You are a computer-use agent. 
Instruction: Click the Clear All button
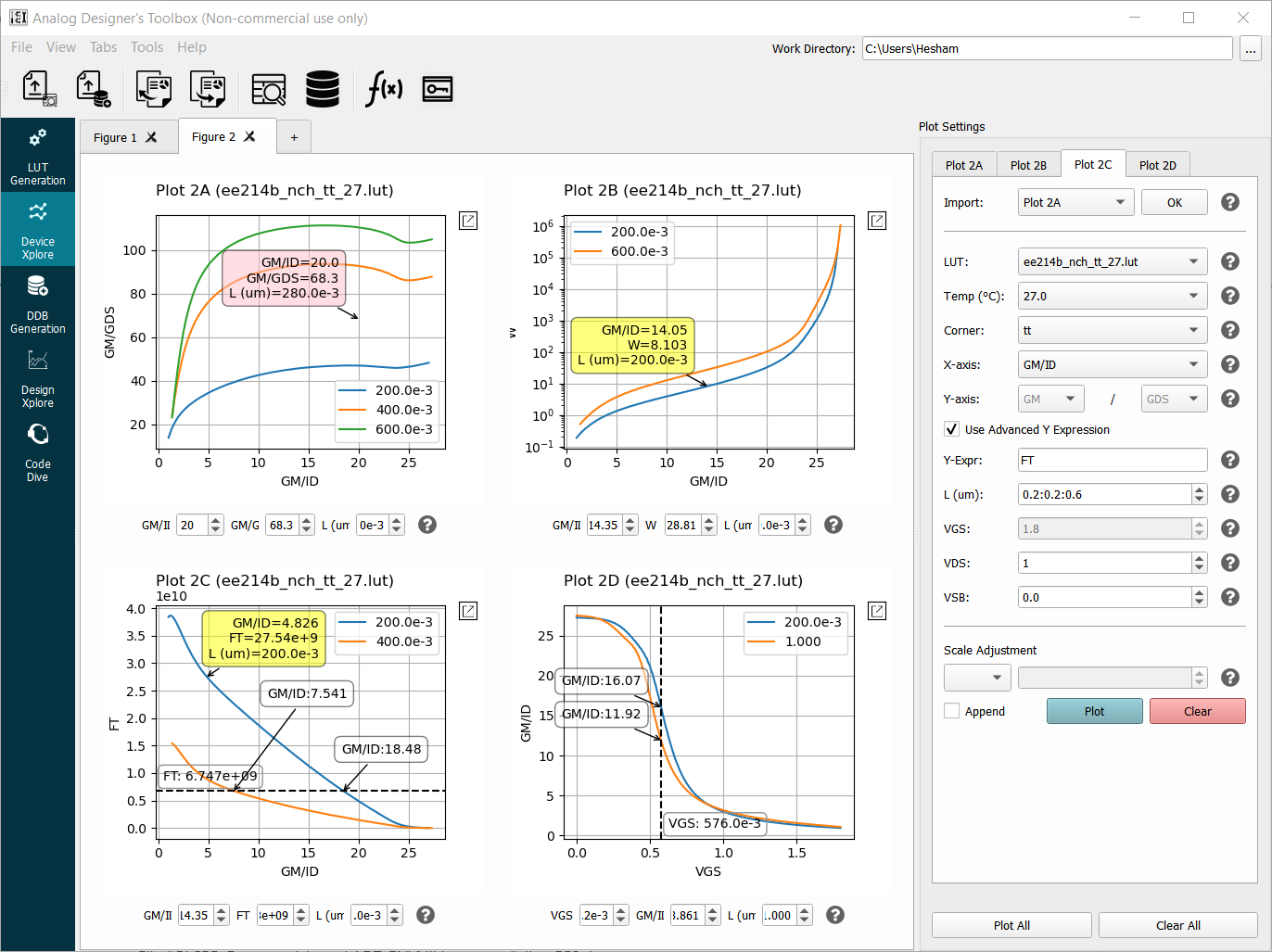click(1178, 925)
